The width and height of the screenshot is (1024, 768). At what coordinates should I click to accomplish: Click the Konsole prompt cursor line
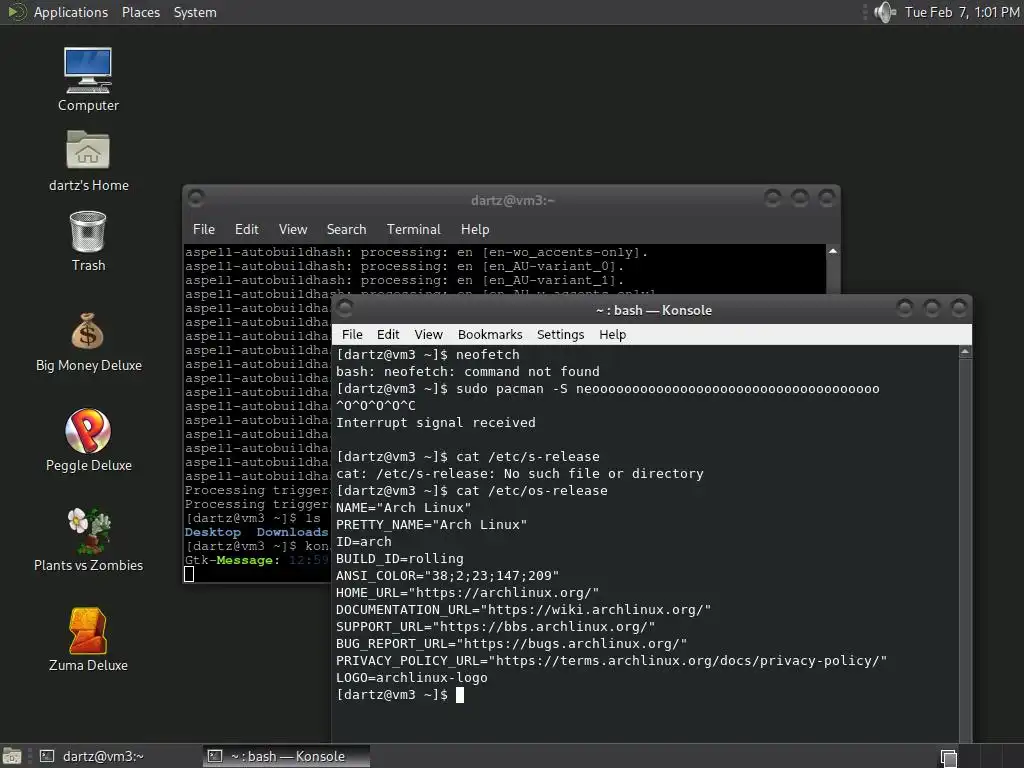(x=400, y=694)
